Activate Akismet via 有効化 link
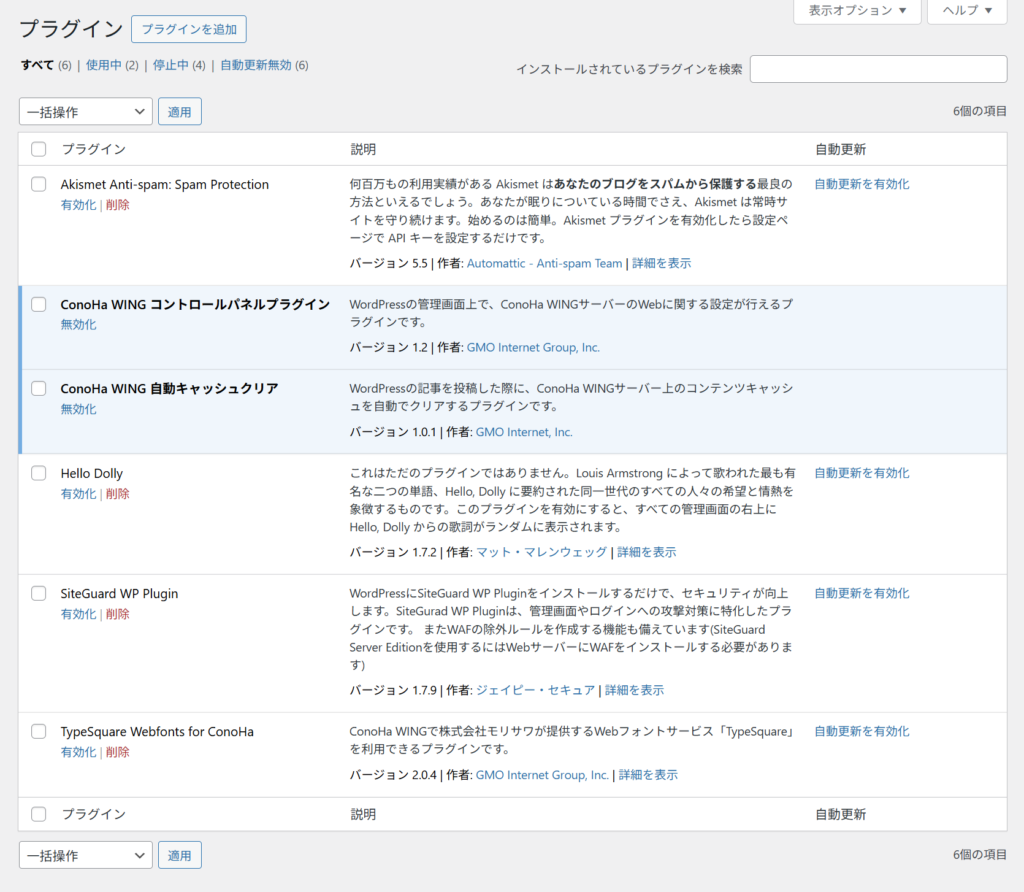The height and width of the screenshot is (892, 1024). pyautogui.click(x=78, y=205)
